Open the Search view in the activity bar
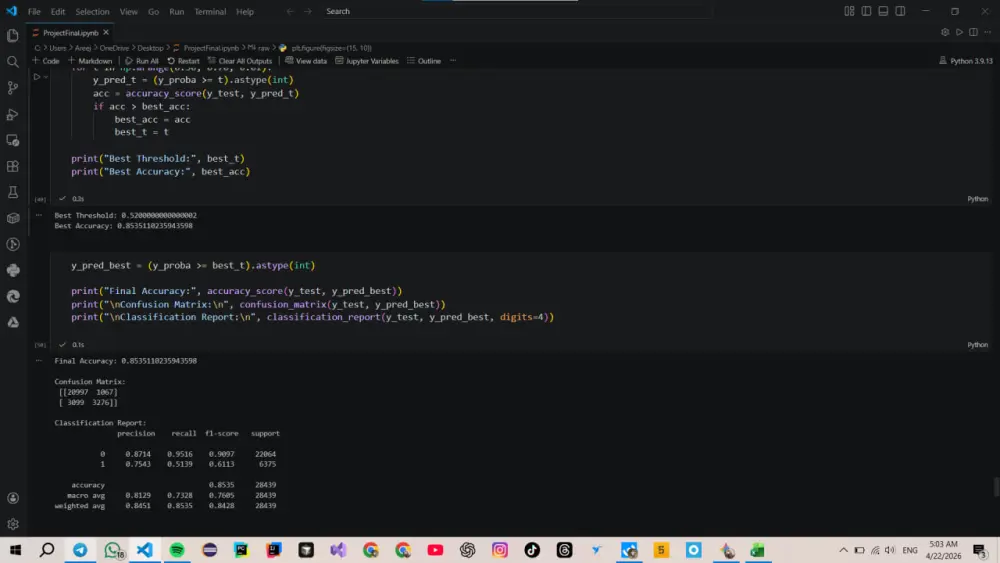The image size is (1000, 563). pos(13,62)
